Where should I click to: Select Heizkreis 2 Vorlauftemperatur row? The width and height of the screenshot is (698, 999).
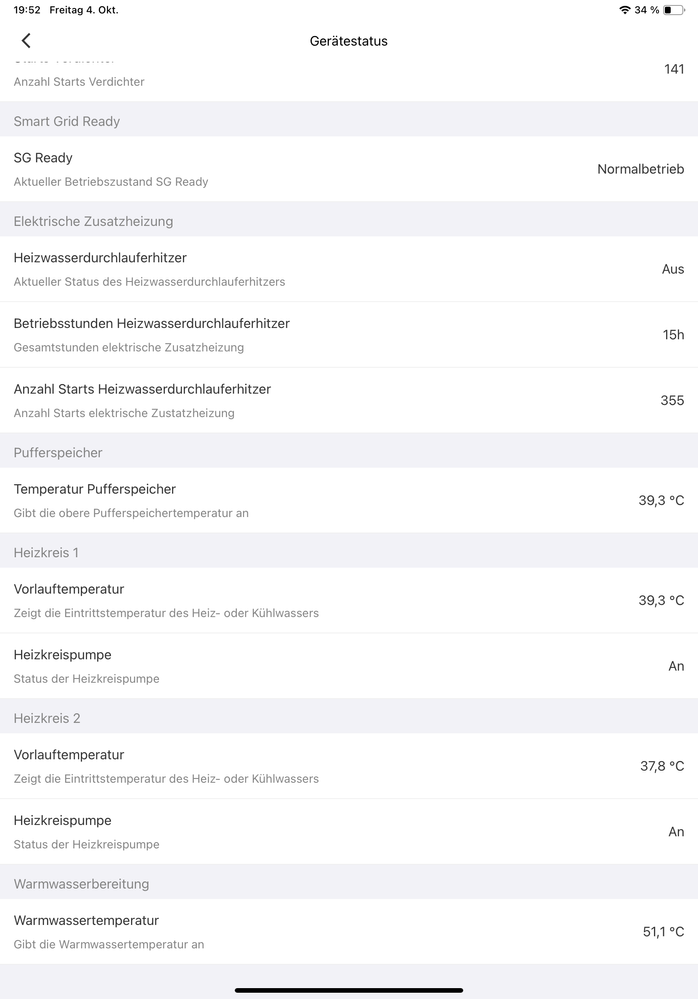[x=349, y=766]
